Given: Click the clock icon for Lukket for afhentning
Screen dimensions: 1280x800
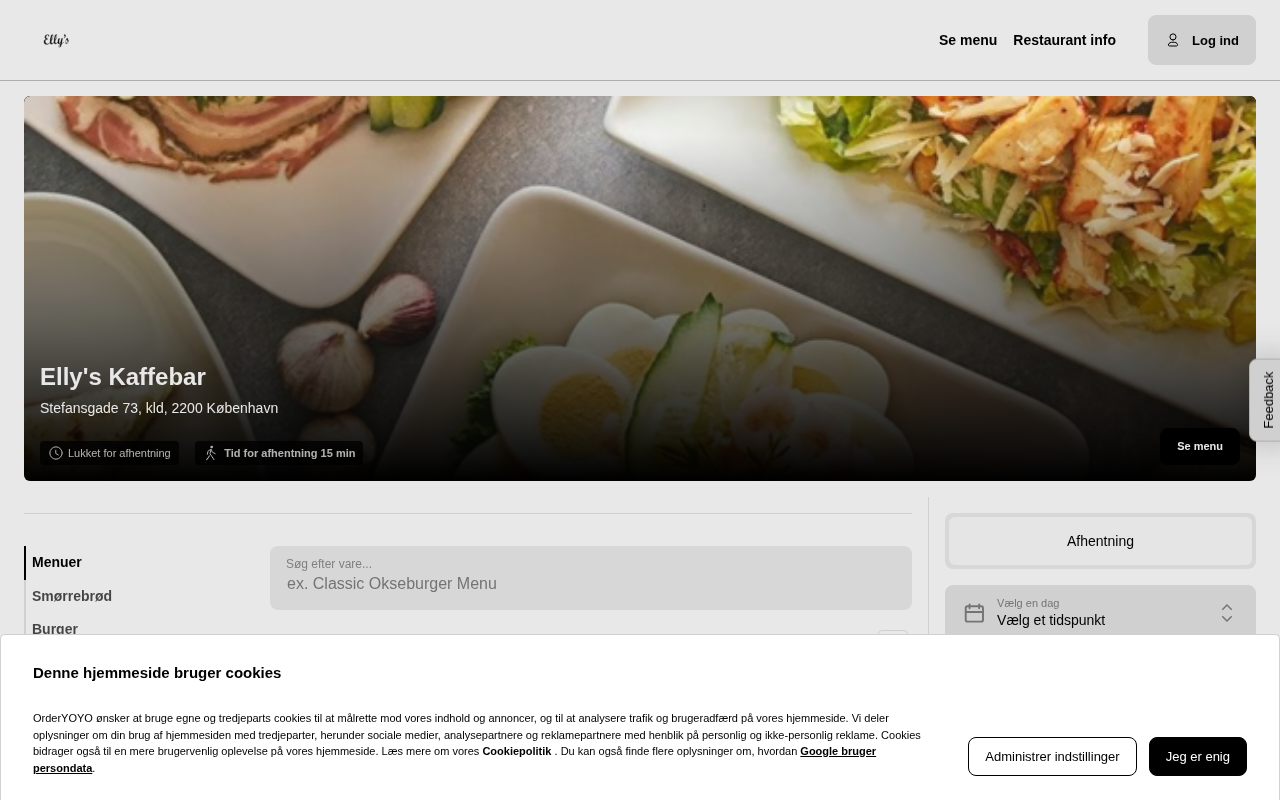Looking at the screenshot, I should coord(56,453).
